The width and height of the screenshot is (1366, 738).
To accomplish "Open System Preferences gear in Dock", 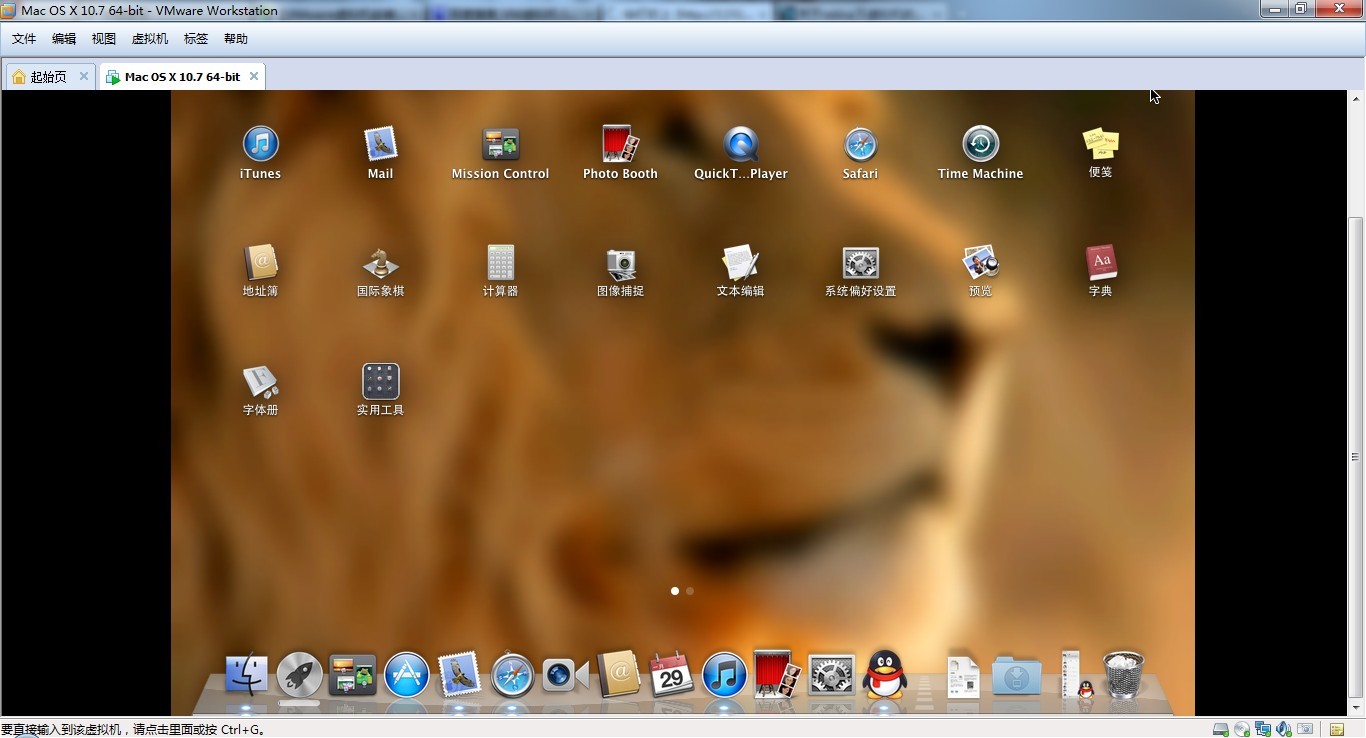I will click(x=831, y=676).
